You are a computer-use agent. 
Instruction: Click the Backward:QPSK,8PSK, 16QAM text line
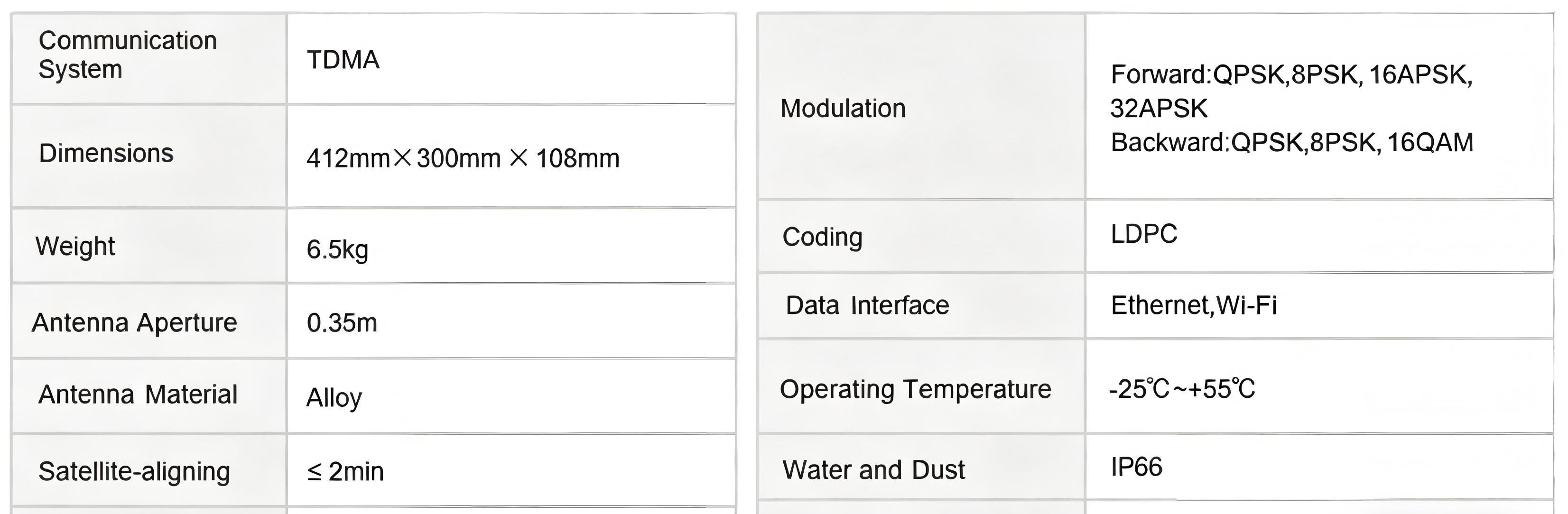1292,143
